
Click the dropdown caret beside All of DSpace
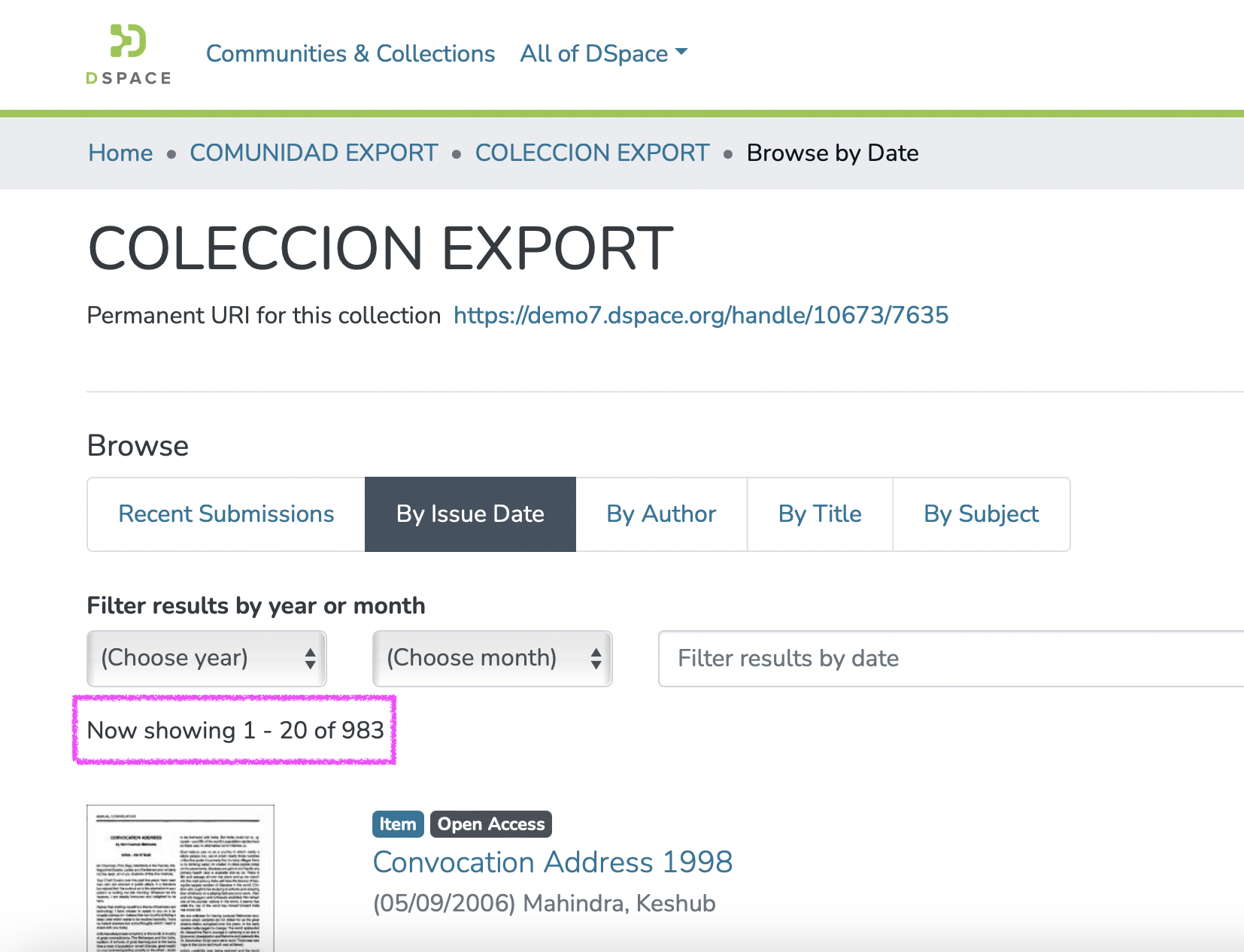click(683, 53)
